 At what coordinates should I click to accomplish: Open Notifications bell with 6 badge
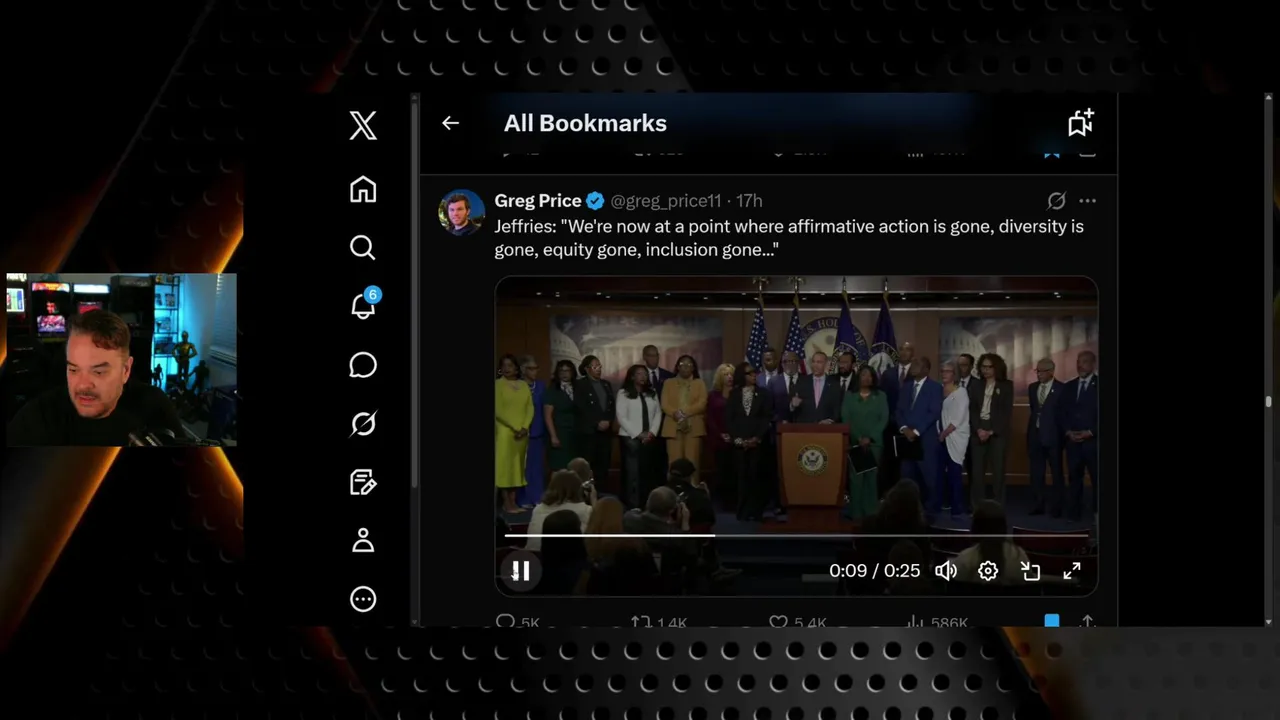(365, 303)
